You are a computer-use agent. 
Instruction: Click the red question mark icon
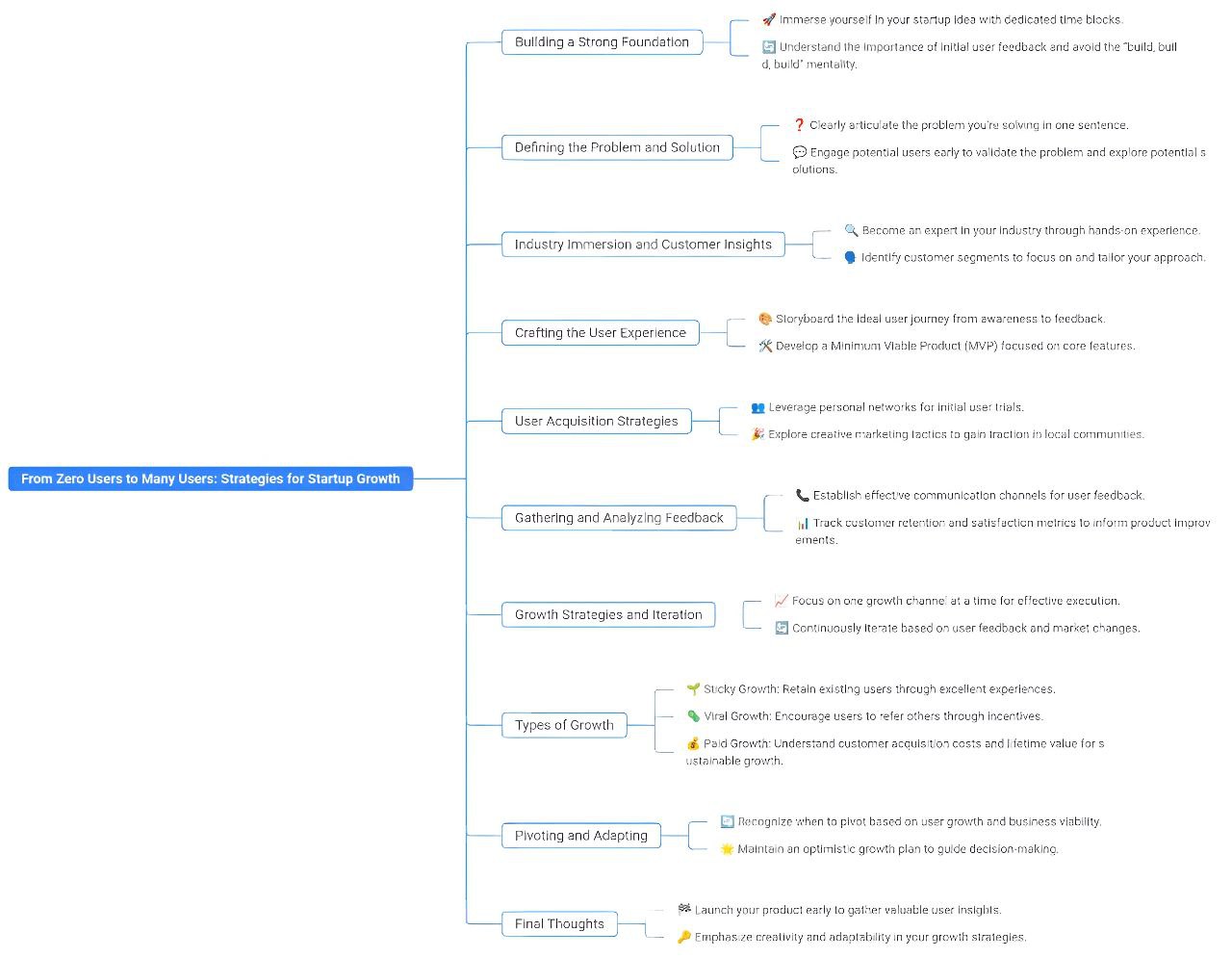(x=799, y=125)
